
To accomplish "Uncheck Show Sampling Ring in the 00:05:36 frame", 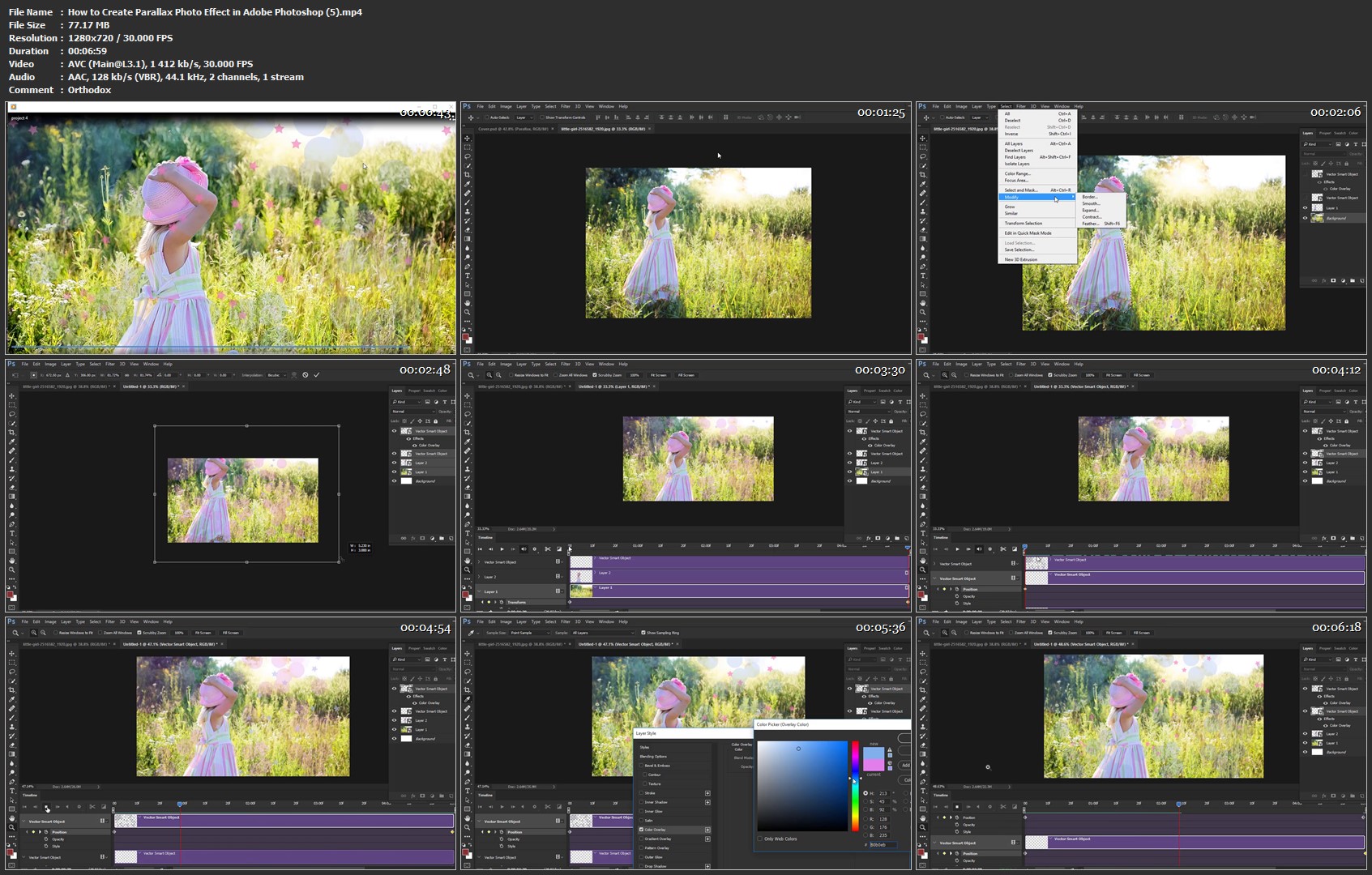I will click(x=643, y=633).
